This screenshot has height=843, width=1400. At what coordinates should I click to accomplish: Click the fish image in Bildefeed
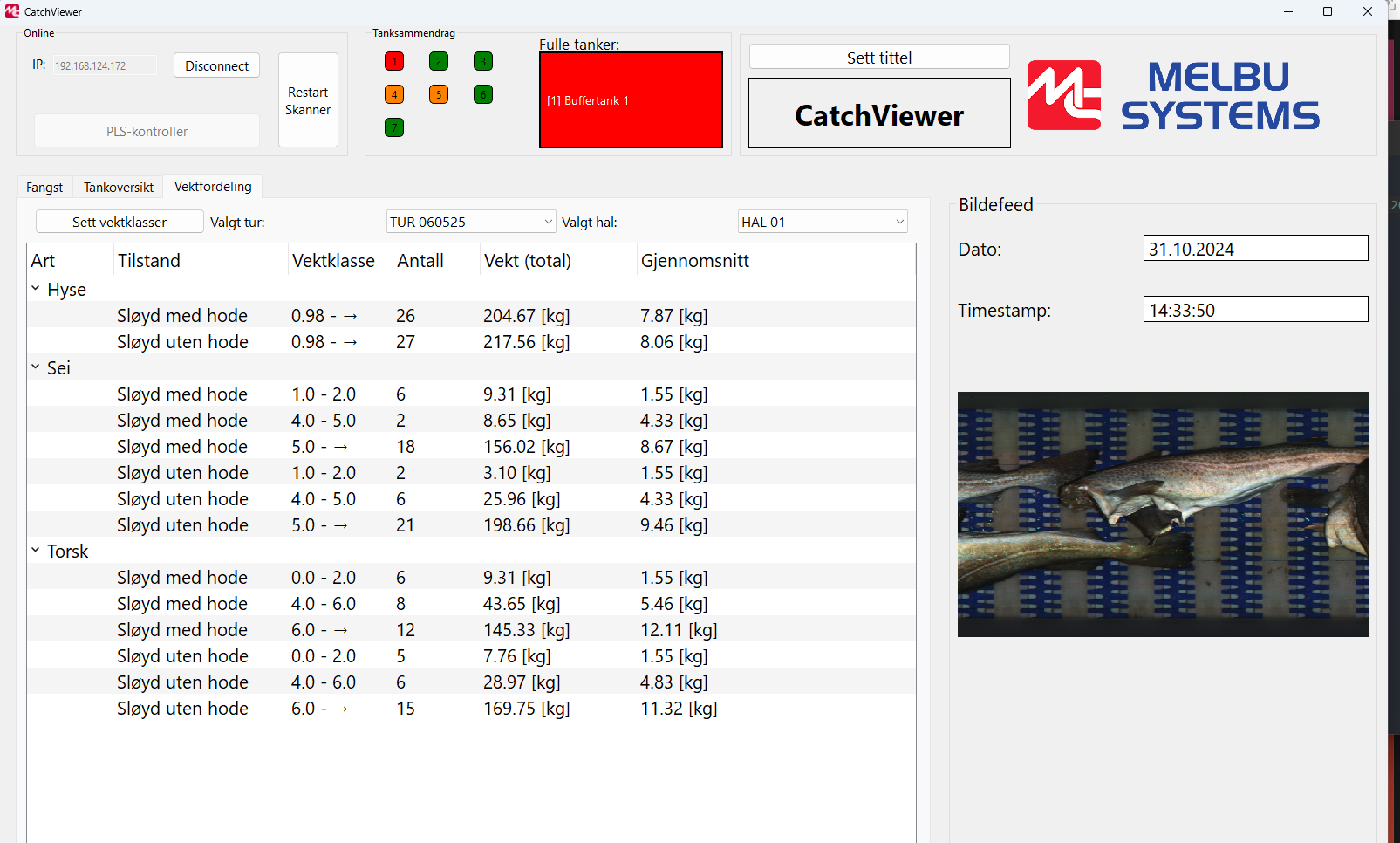coord(1162,514)
